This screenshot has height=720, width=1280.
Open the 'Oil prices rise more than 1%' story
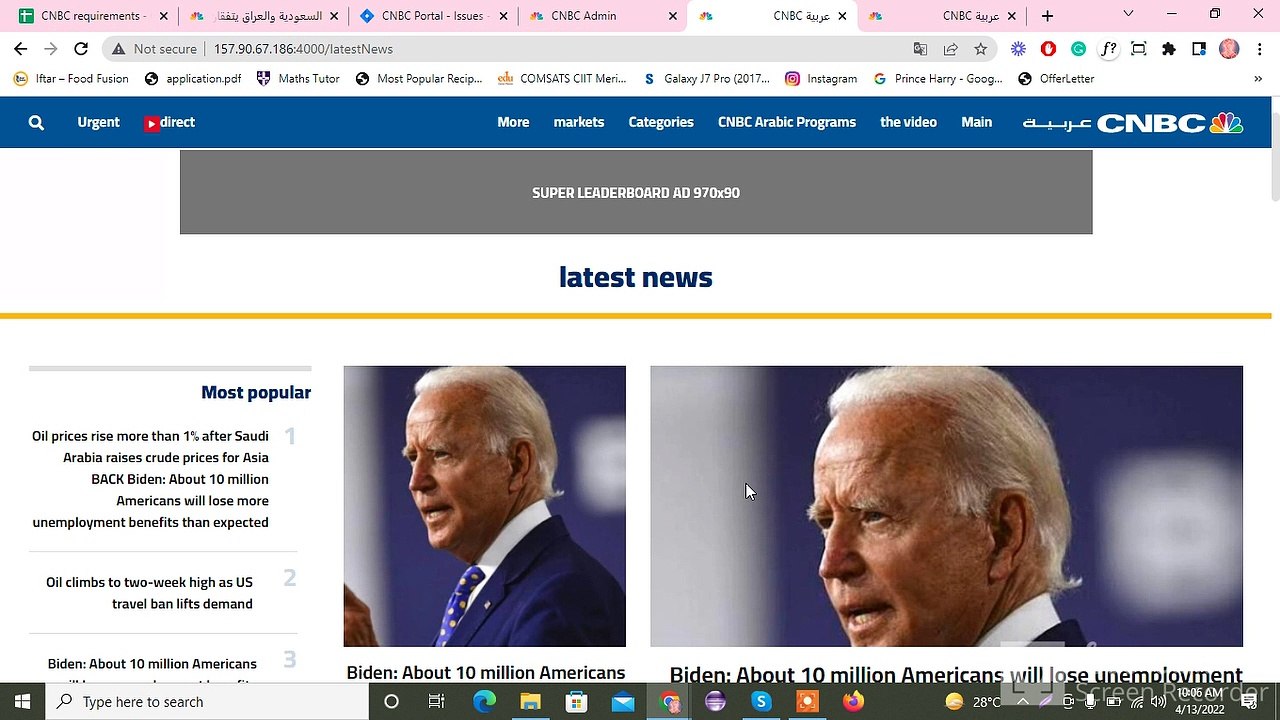click(150, 479)
